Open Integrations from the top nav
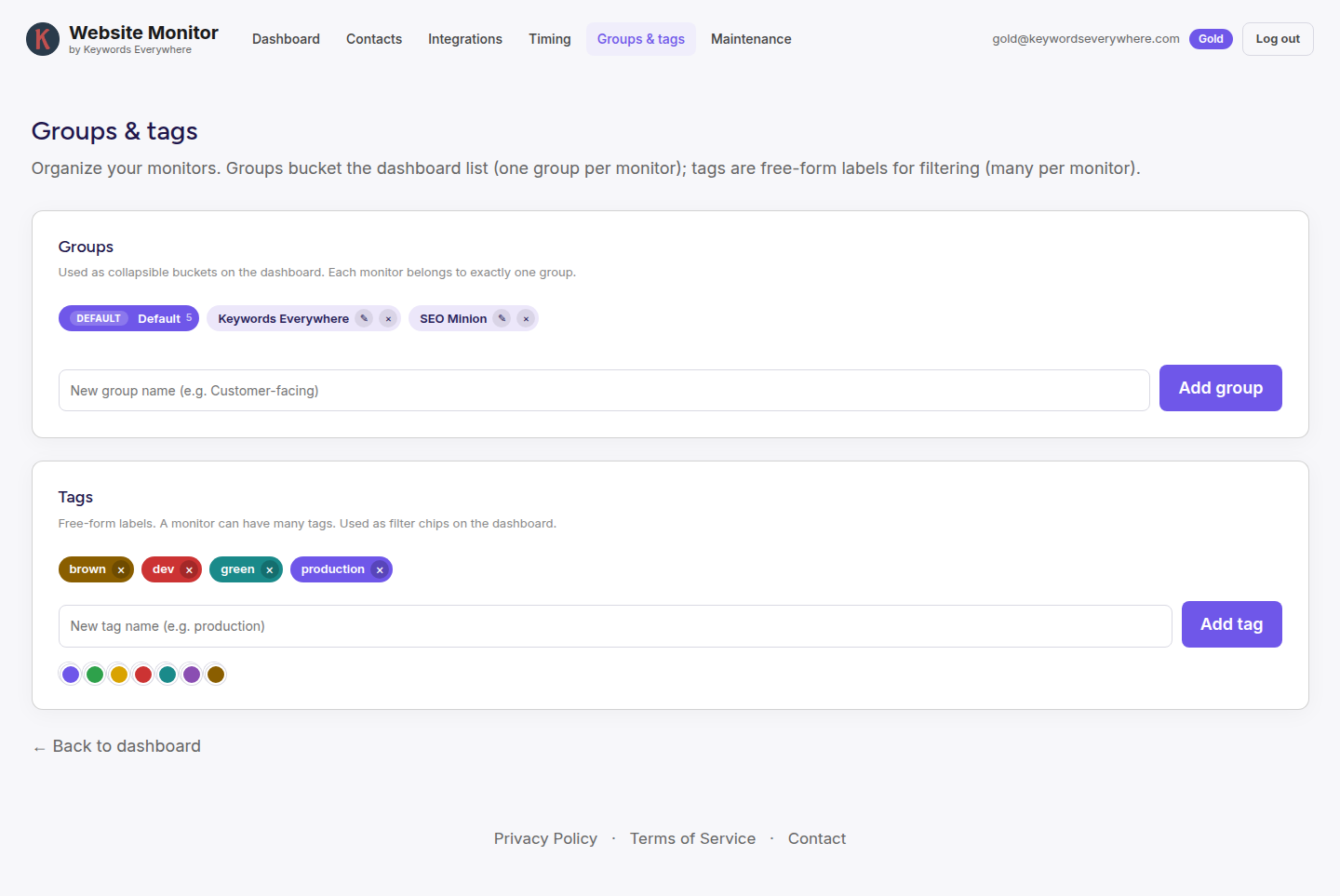The width and height of the screenshot is (1340, 896). (465, 39)
